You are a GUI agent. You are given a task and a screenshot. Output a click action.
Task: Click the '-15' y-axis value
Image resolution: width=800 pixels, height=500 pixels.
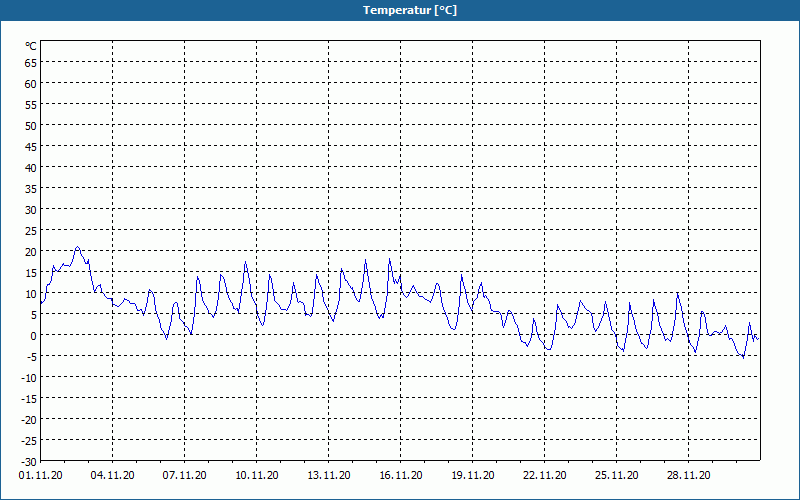coord(29,399)
